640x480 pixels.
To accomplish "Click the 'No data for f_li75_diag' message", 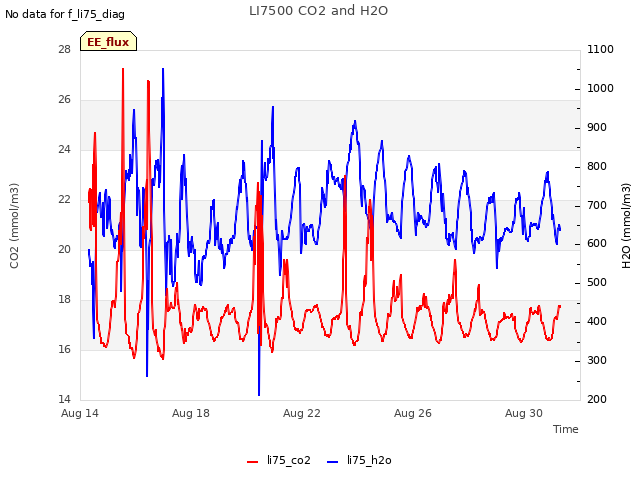I will (x=65, y=14).
